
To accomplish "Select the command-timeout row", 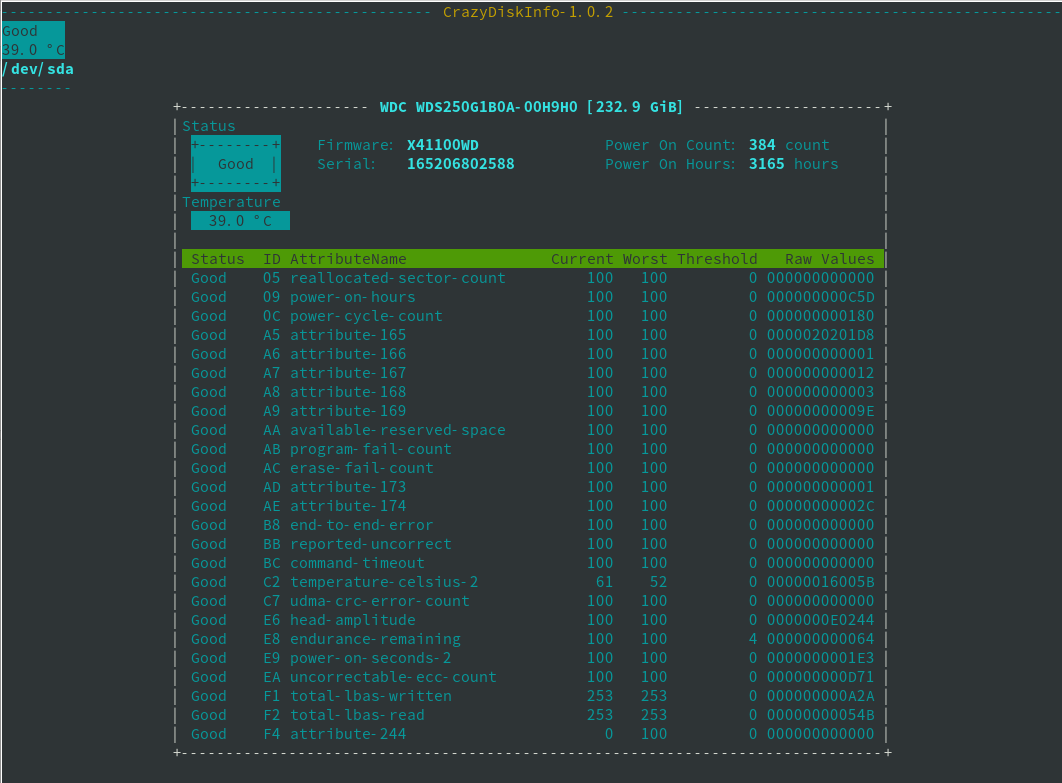I will tap(533, 562).
